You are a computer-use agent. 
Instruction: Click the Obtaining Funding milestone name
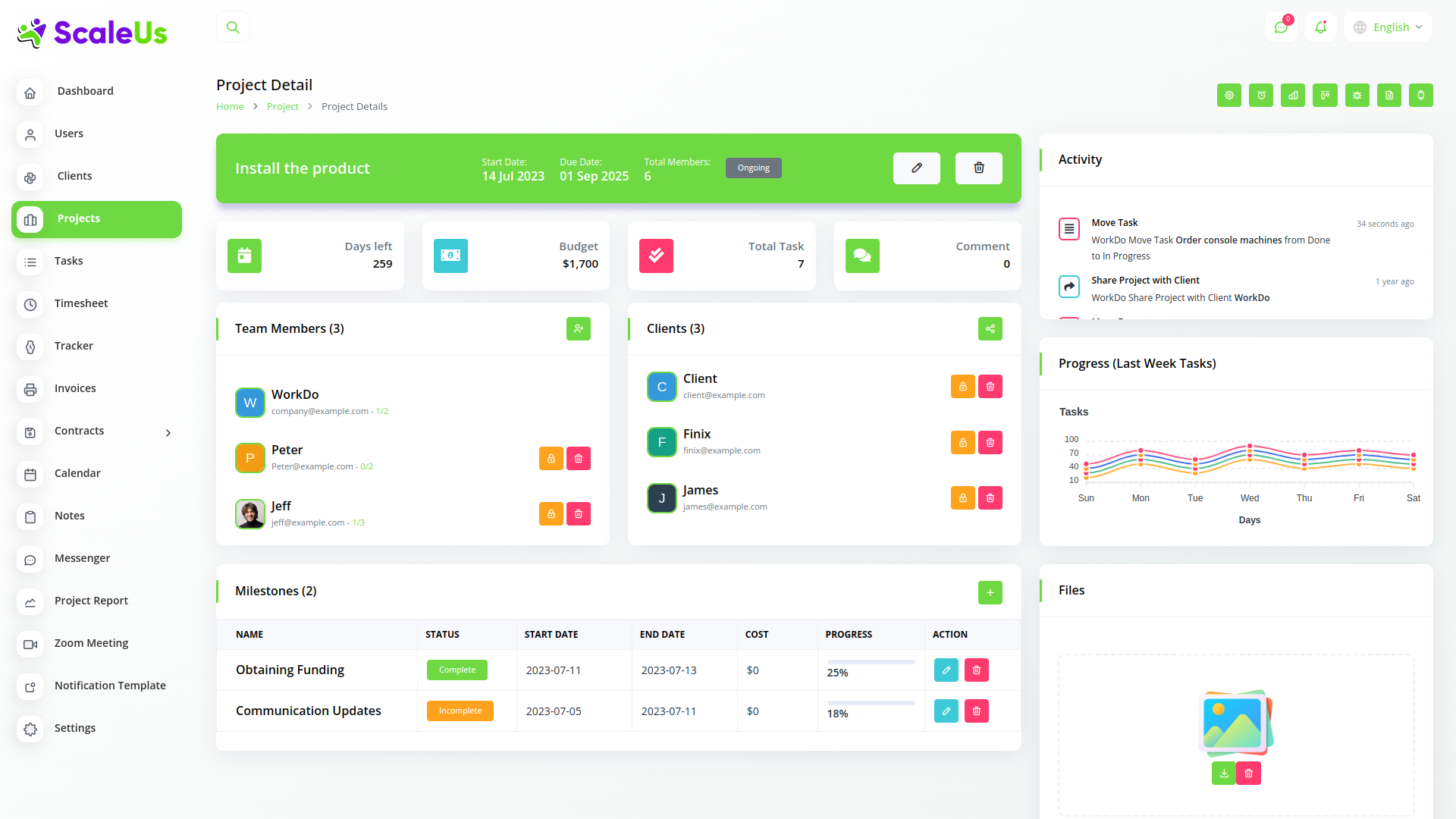290,670
